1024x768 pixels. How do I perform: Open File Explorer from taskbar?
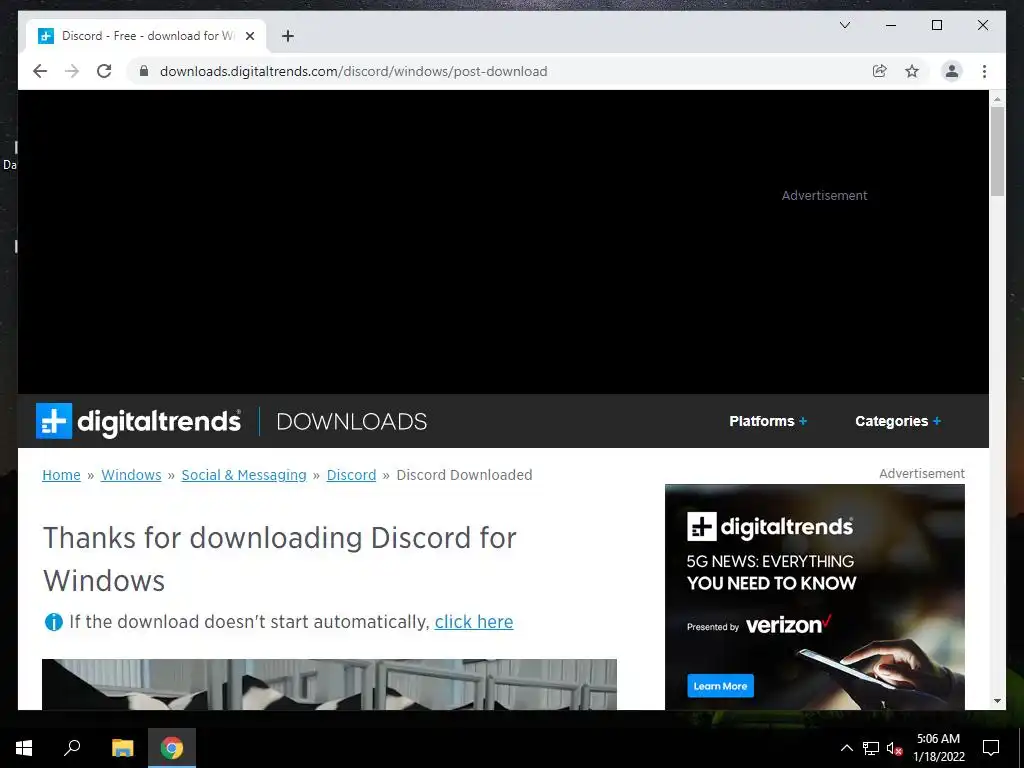click(x=122, y=748)
